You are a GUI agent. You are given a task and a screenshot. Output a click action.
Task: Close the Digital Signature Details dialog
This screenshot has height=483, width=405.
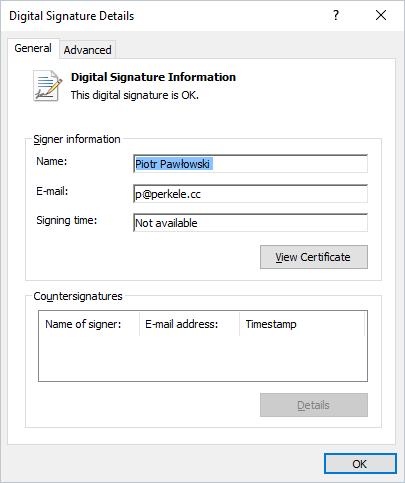pyautogui.click(x=381, y=15)
